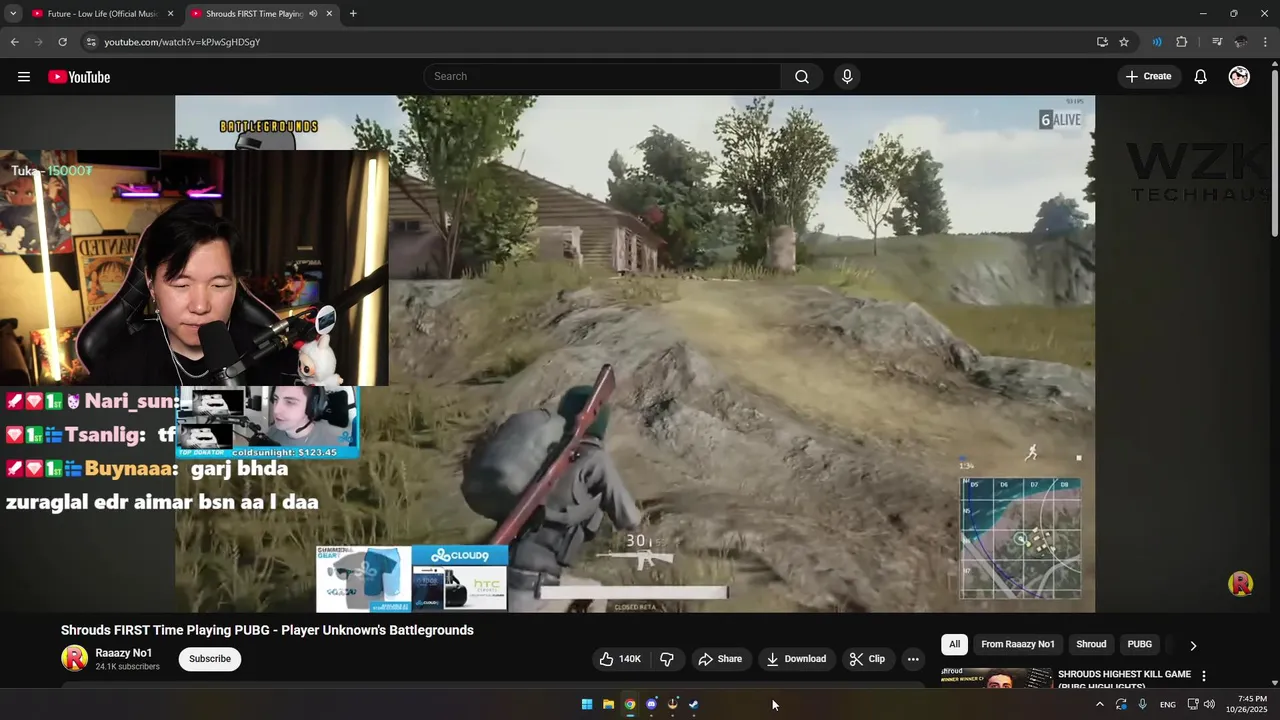
Task: Open the tab search dropdown arrow
Action: pos(13,14)
